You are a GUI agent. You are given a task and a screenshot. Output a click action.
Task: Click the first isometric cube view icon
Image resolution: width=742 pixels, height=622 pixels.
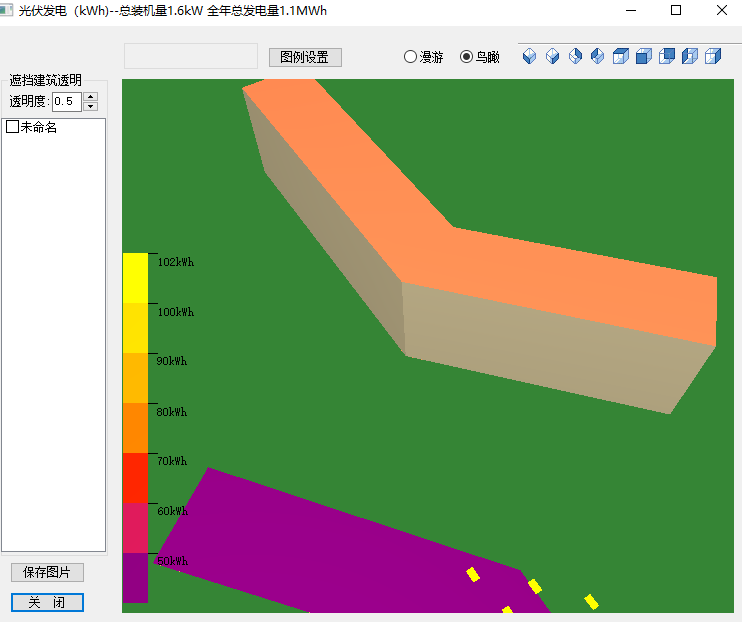(x=530, y=57)
